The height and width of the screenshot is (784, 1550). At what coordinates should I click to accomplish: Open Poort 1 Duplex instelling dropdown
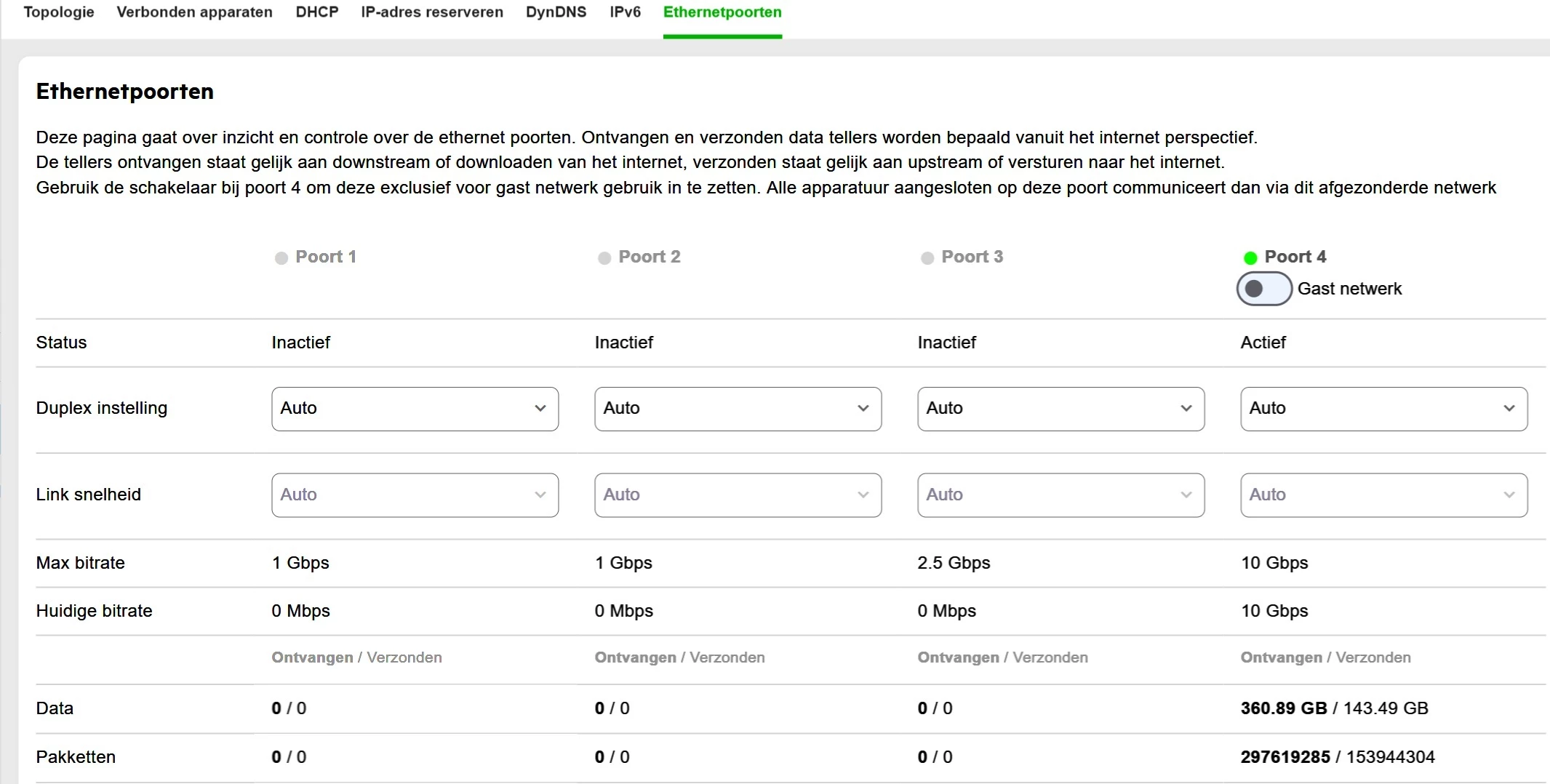pos(415,409)
